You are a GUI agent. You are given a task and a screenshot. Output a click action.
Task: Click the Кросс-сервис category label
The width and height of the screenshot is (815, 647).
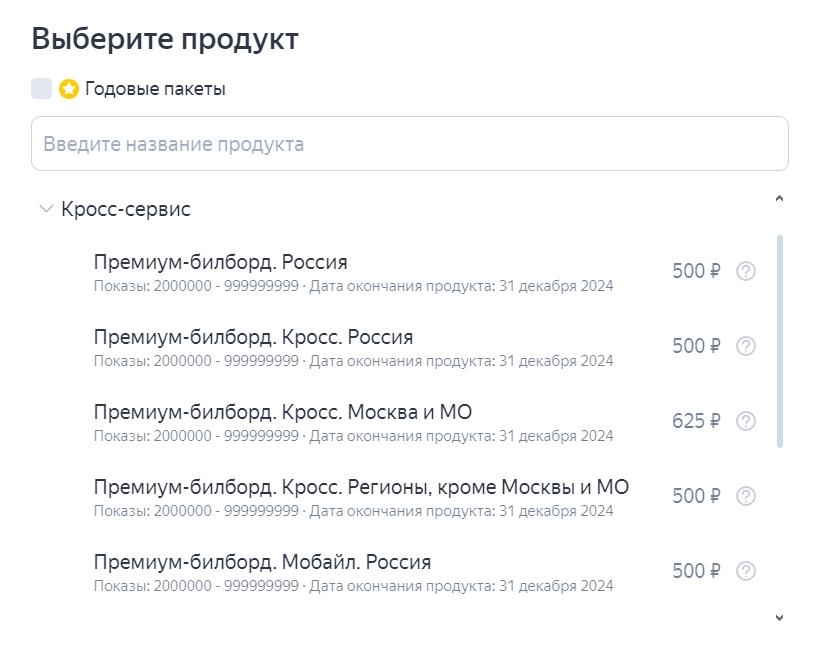point(125,209)
